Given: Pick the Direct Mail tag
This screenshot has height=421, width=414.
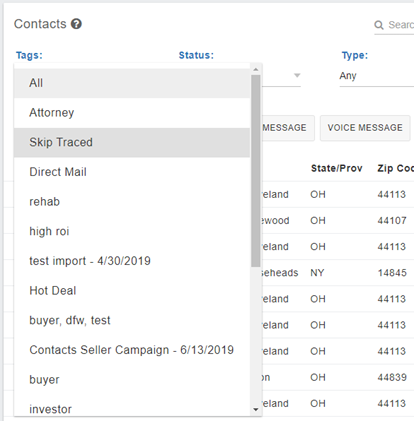Looking at the screenshot, I should pyautogui.click(x=132, y=172).
